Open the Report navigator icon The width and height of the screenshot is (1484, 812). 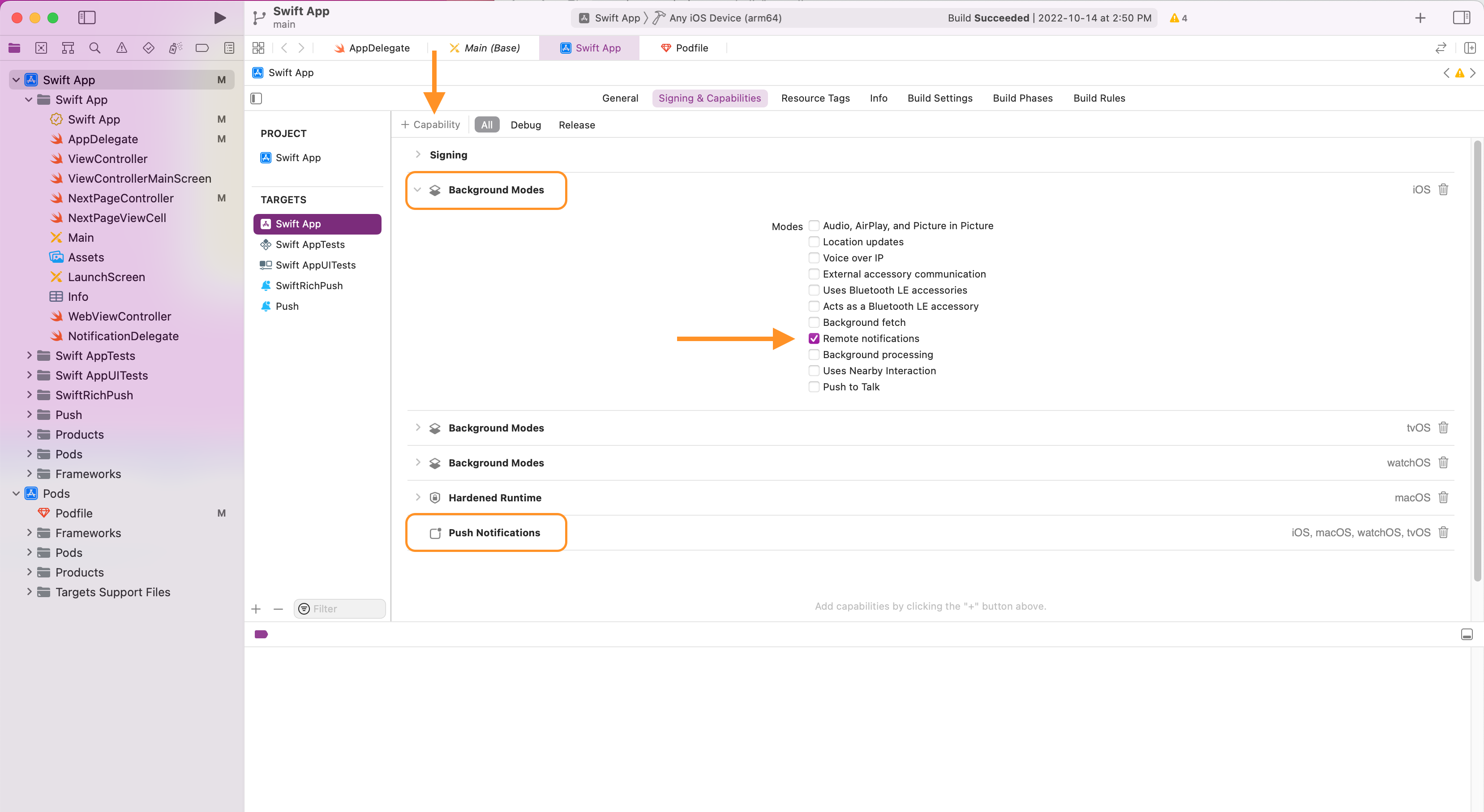pos(229,48)
